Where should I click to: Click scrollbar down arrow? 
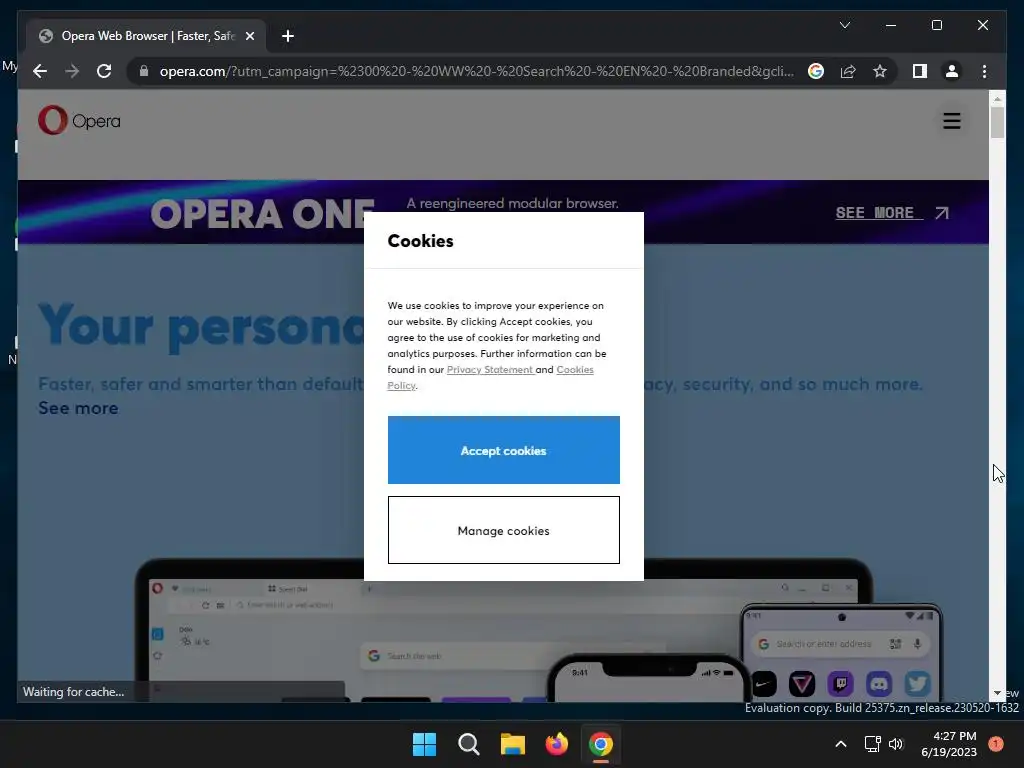[x=997, y=694]
